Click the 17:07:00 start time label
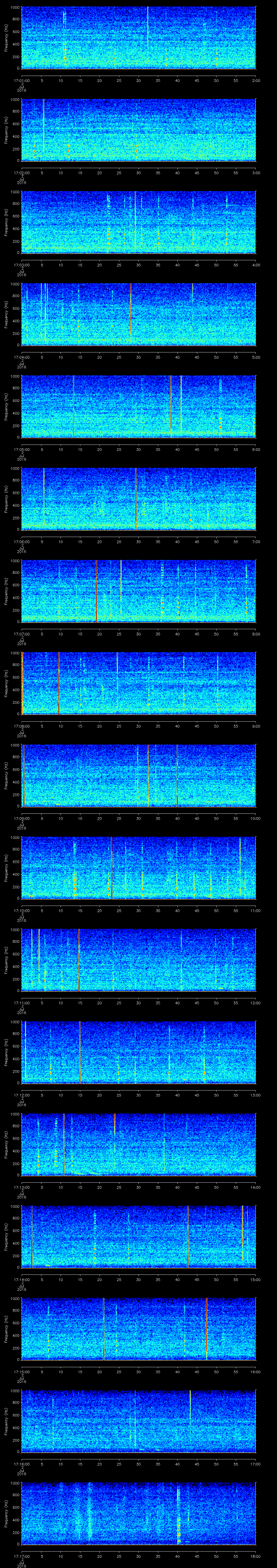The width and height of the screenshot is (277, 1568). (21, 634)
